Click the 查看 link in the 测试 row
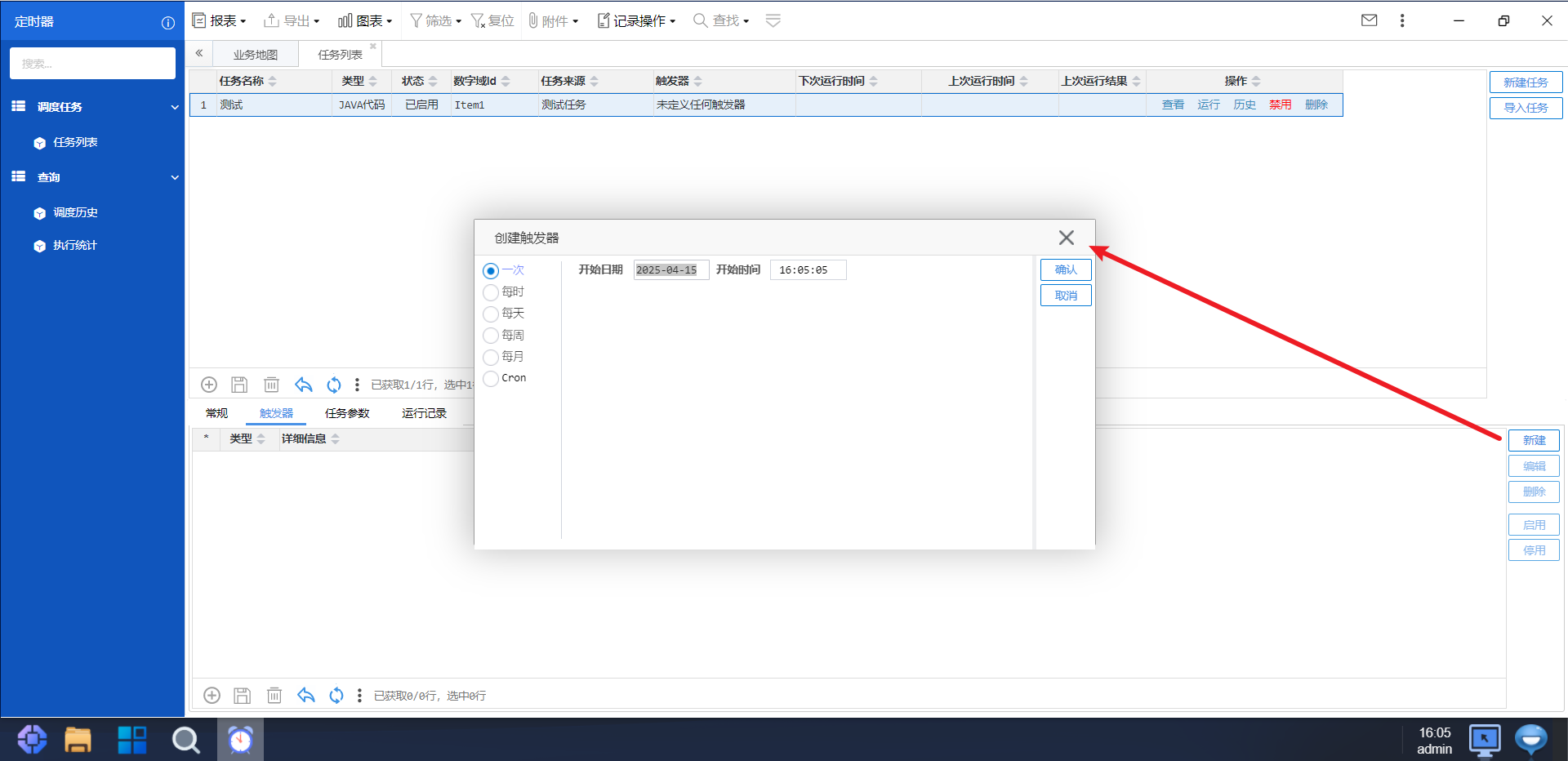The width and height of the screenshot is (1568, 761). pos(1173,105)
